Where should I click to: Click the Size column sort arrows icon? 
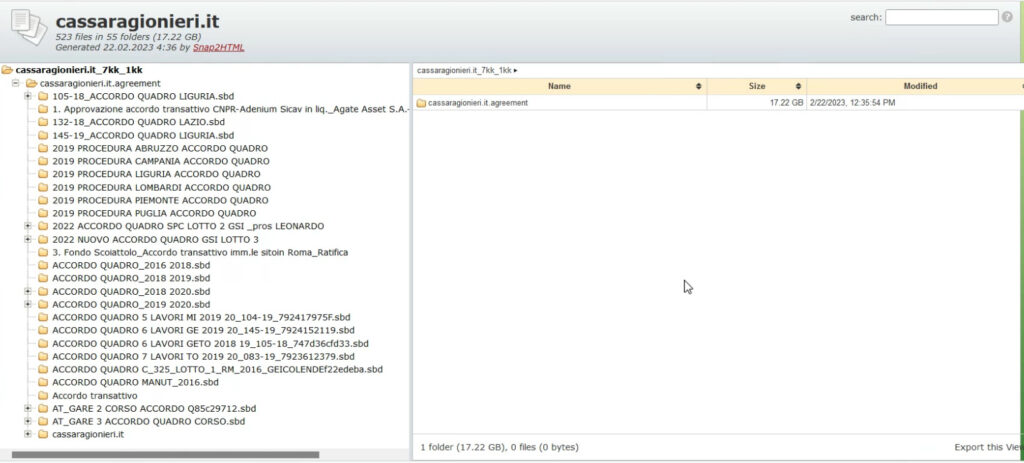point(795,87)
